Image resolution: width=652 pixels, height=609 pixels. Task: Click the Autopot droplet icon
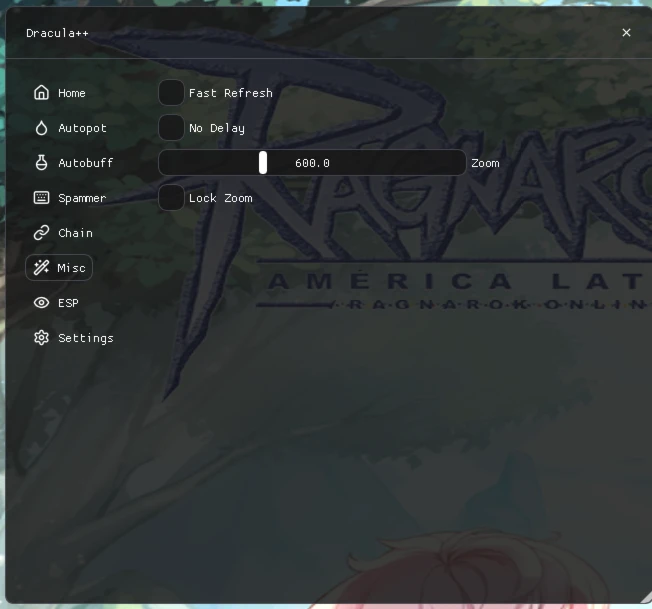click(x=41, y=128)
